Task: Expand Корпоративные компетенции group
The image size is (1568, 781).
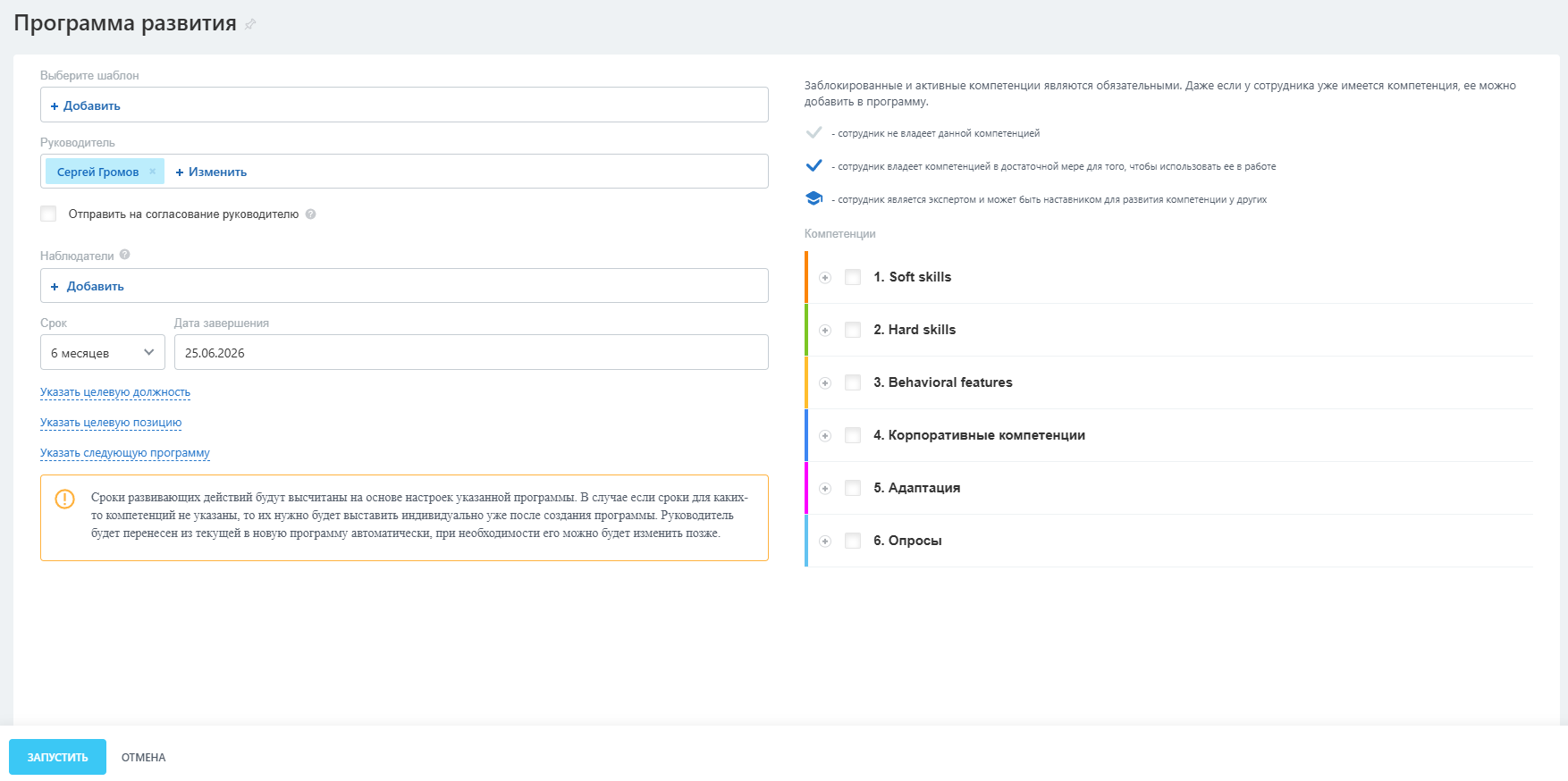Action: point(825,436)
